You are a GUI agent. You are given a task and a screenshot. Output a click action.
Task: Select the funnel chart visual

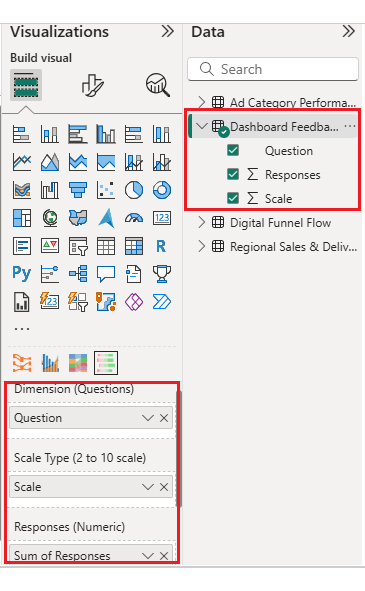coord(78,190)
